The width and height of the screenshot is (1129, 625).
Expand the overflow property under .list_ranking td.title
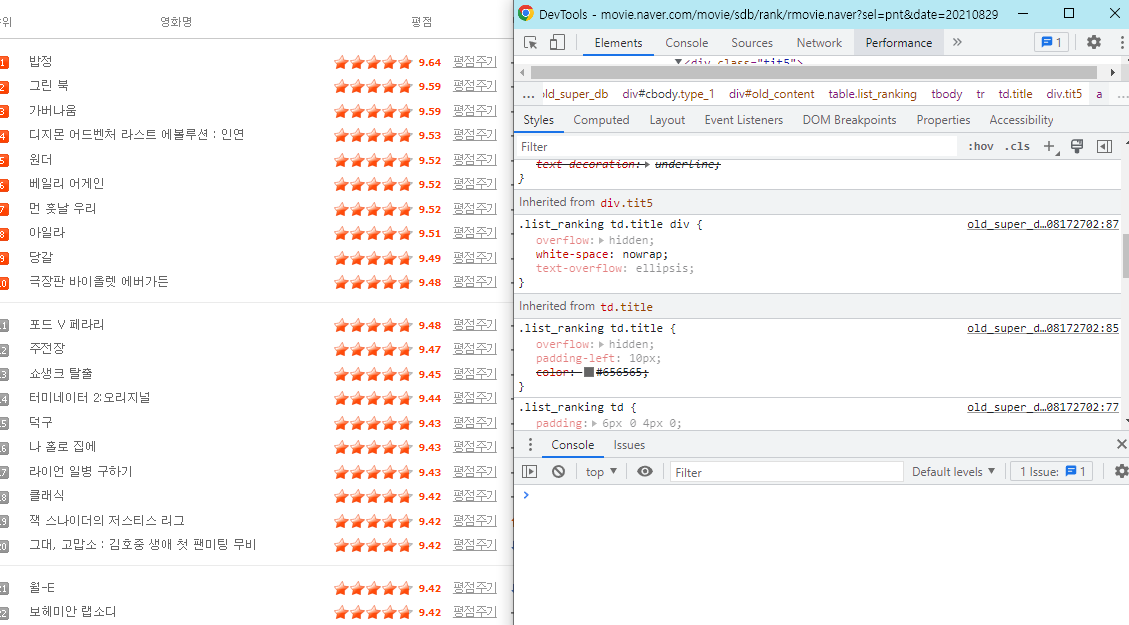[601, 345]
